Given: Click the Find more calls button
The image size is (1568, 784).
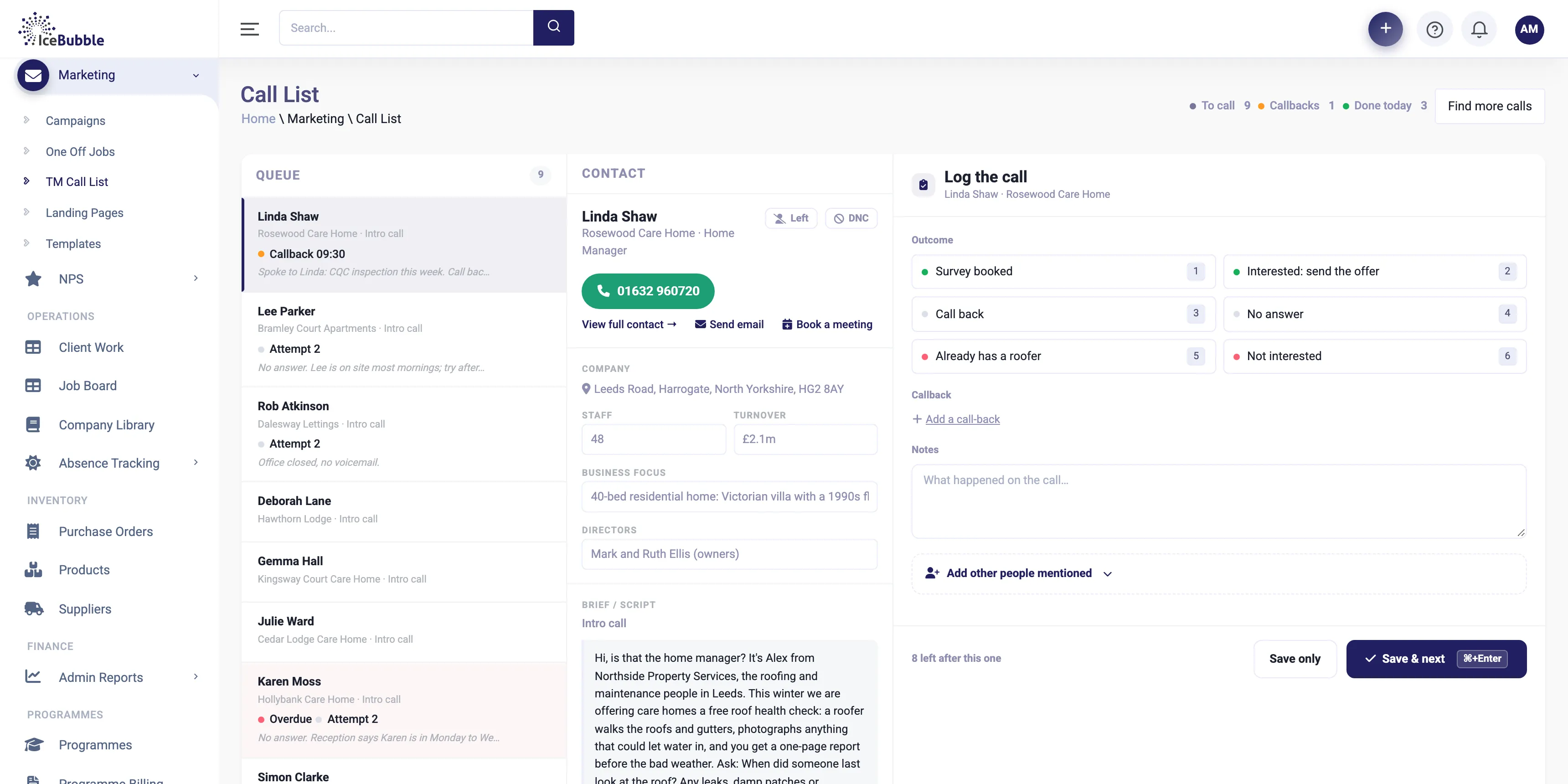Looking at the screenshot, I should [x=1489, y=106].
